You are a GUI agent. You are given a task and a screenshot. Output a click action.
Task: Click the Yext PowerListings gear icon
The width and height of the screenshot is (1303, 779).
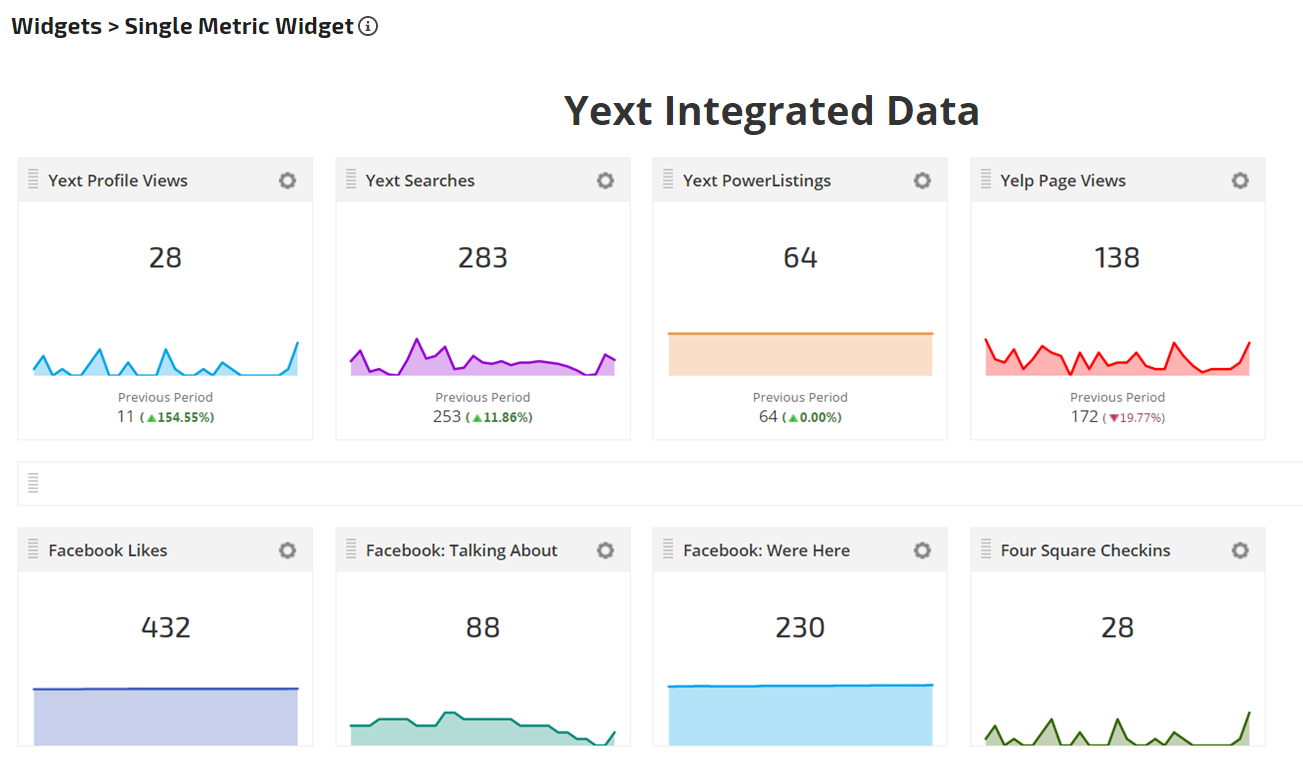922,181
